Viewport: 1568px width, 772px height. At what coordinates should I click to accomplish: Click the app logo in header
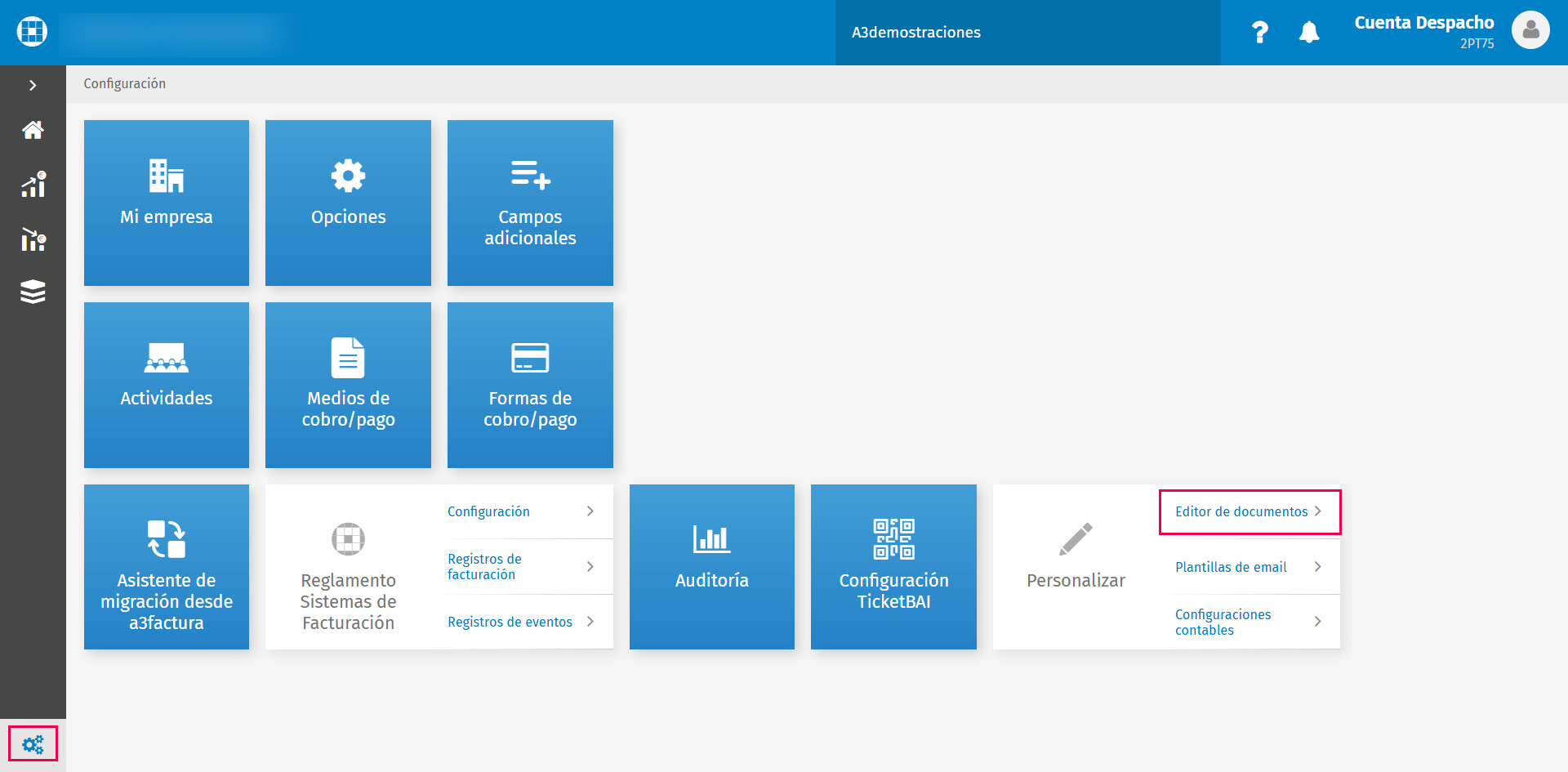(32, 31)
